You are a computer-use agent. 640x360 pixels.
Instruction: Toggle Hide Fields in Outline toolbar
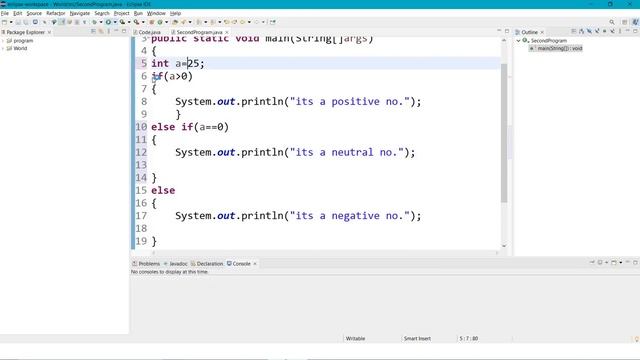coord(589,31)
